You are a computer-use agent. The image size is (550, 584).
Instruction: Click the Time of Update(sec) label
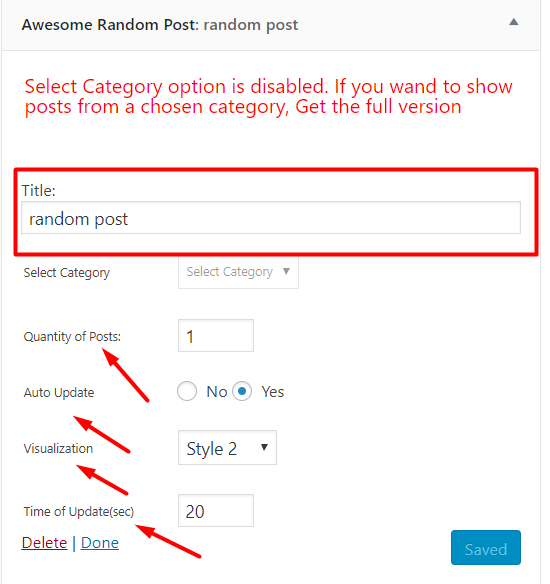pos(79,512)
